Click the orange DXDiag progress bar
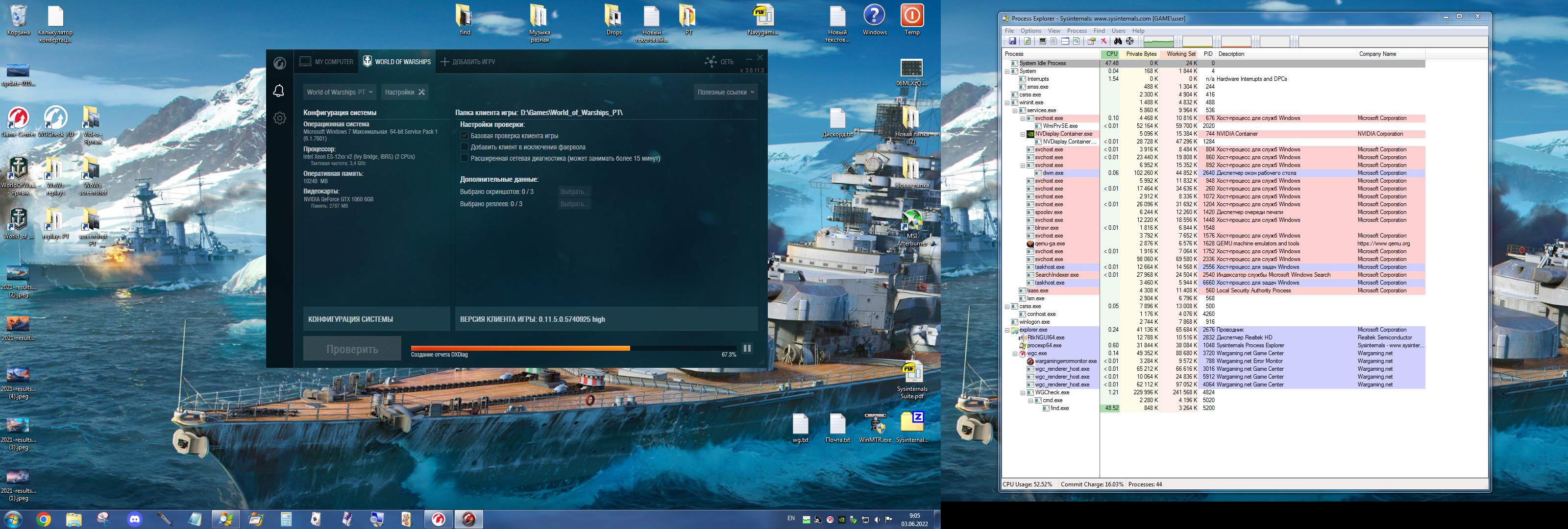The width and height of the screenshot is (1568, 529). tap(520, 348)
